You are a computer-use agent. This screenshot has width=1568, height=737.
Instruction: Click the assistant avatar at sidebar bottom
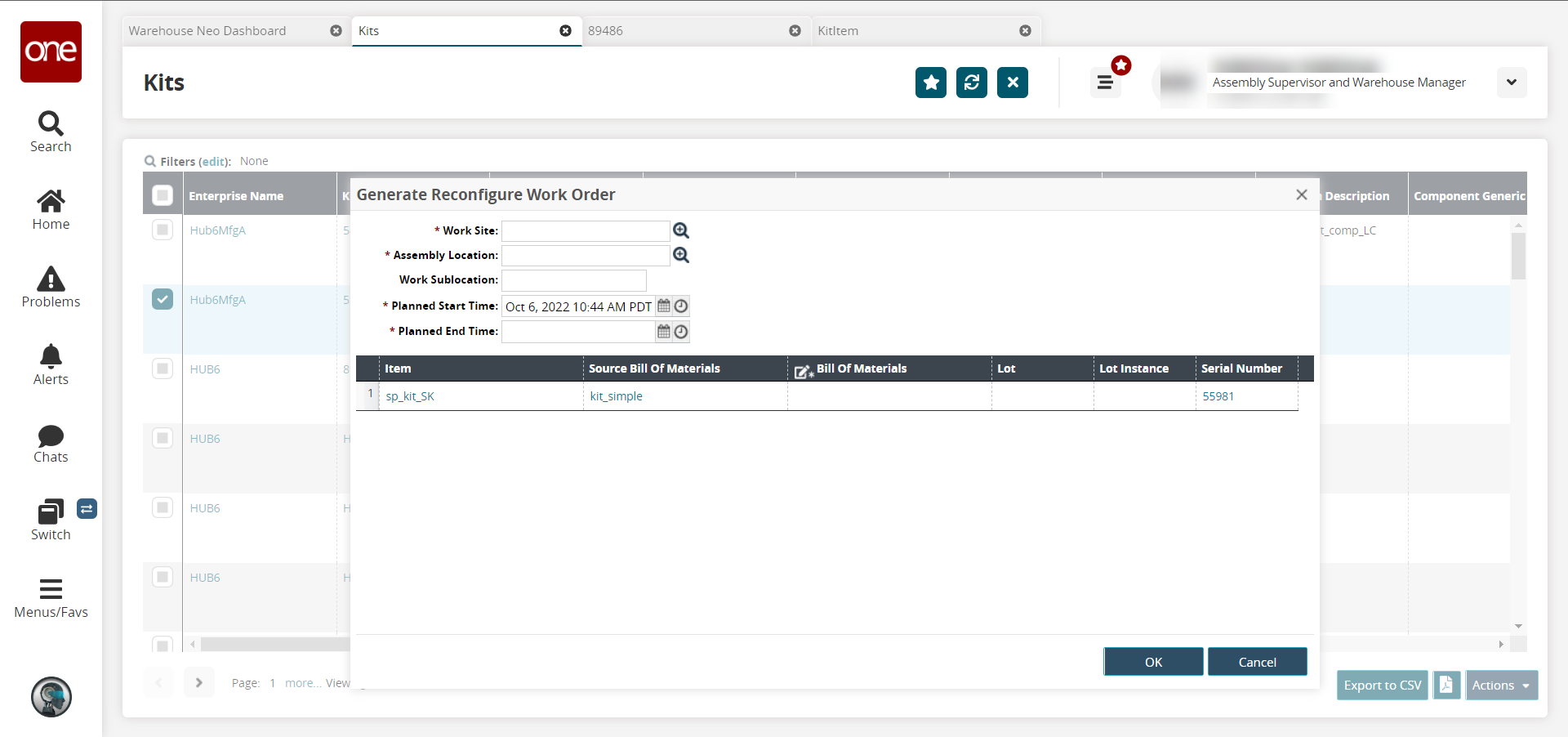[51, 697]
